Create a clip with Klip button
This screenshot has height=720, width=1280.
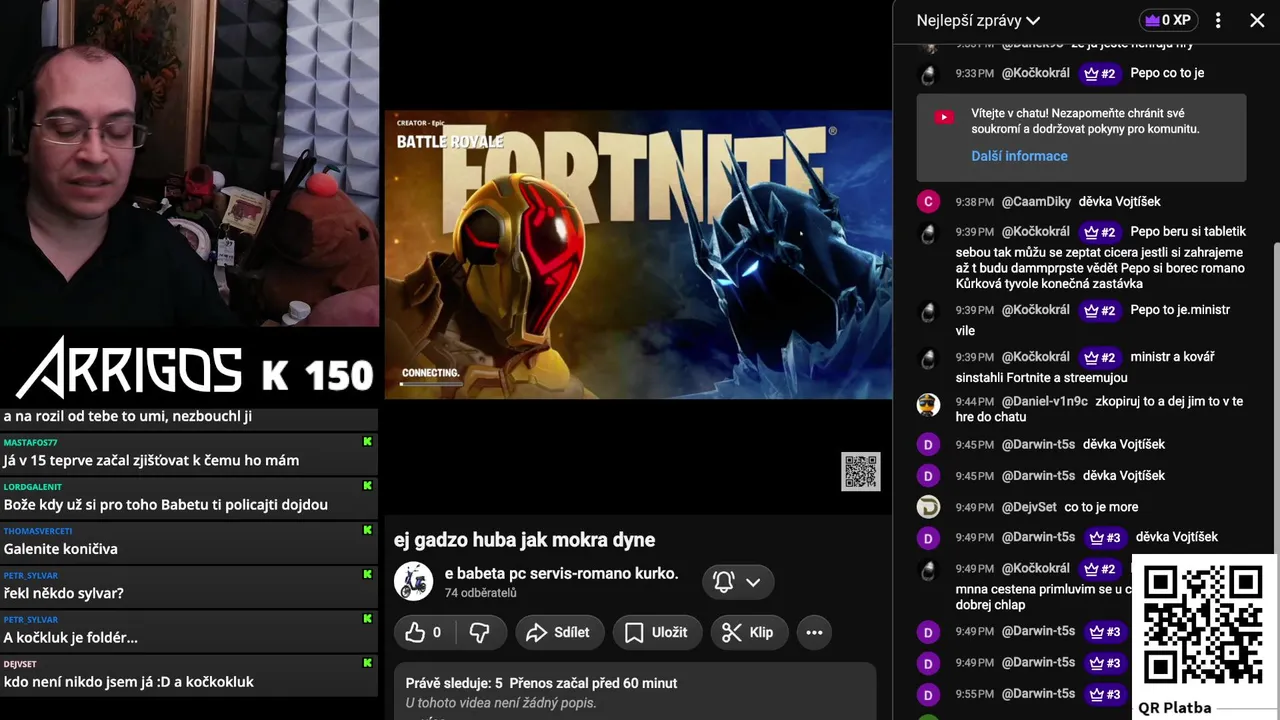748,632
